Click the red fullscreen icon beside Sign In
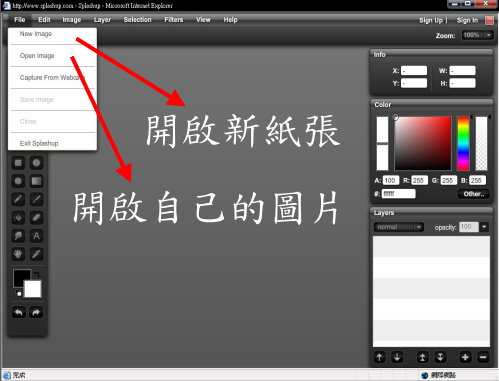Viewport: 499px width, 381px height. tap(489, 20)
